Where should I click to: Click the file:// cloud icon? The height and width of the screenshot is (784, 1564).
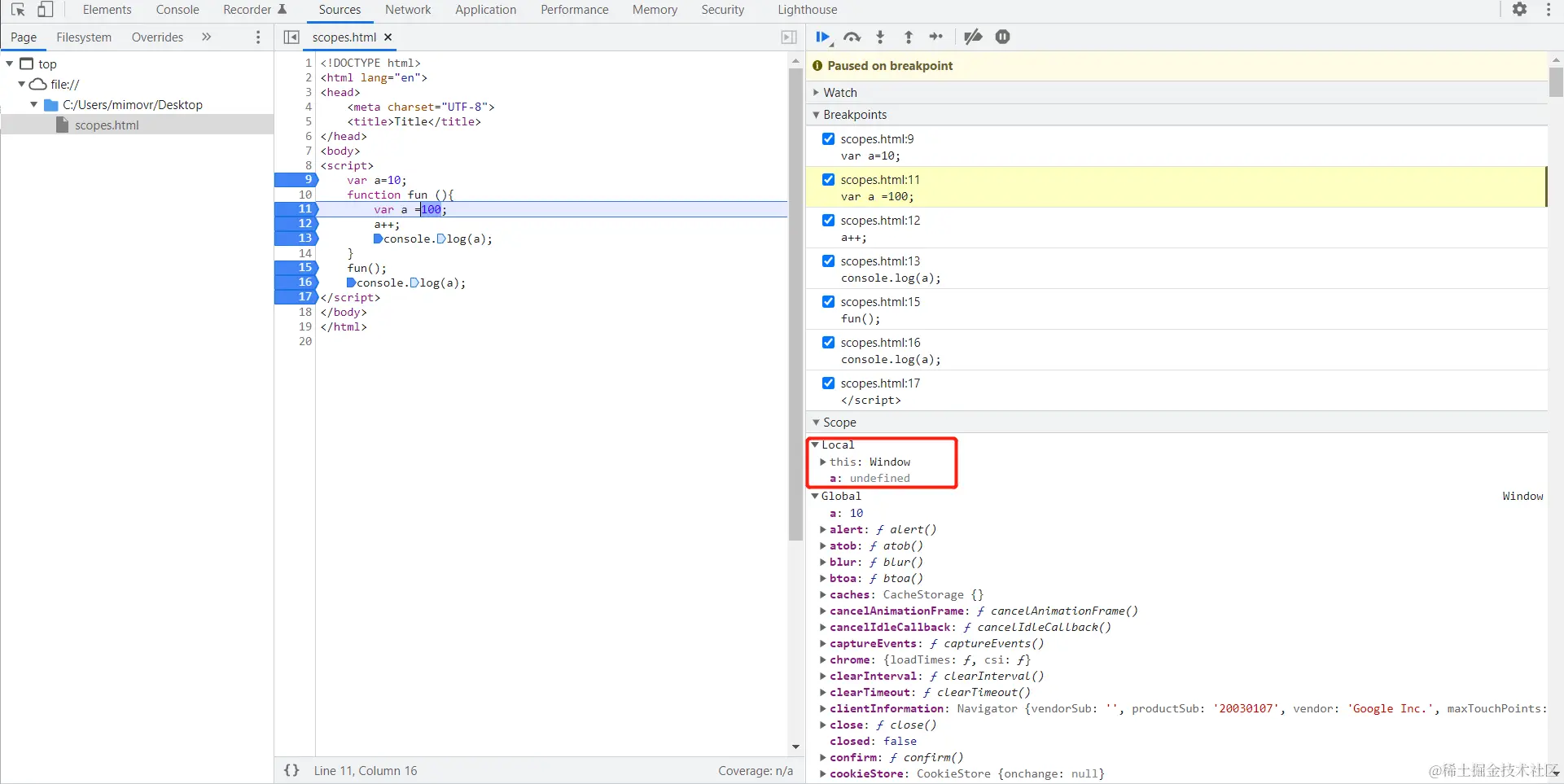[x=38, y=84]
